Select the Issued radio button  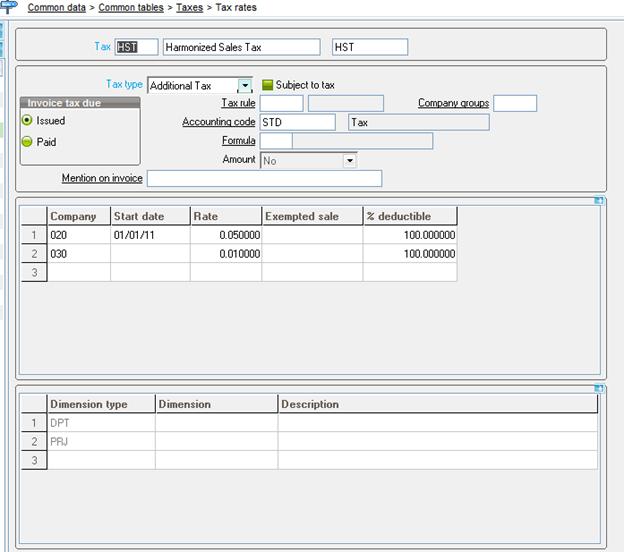click(x=27, y=120)
